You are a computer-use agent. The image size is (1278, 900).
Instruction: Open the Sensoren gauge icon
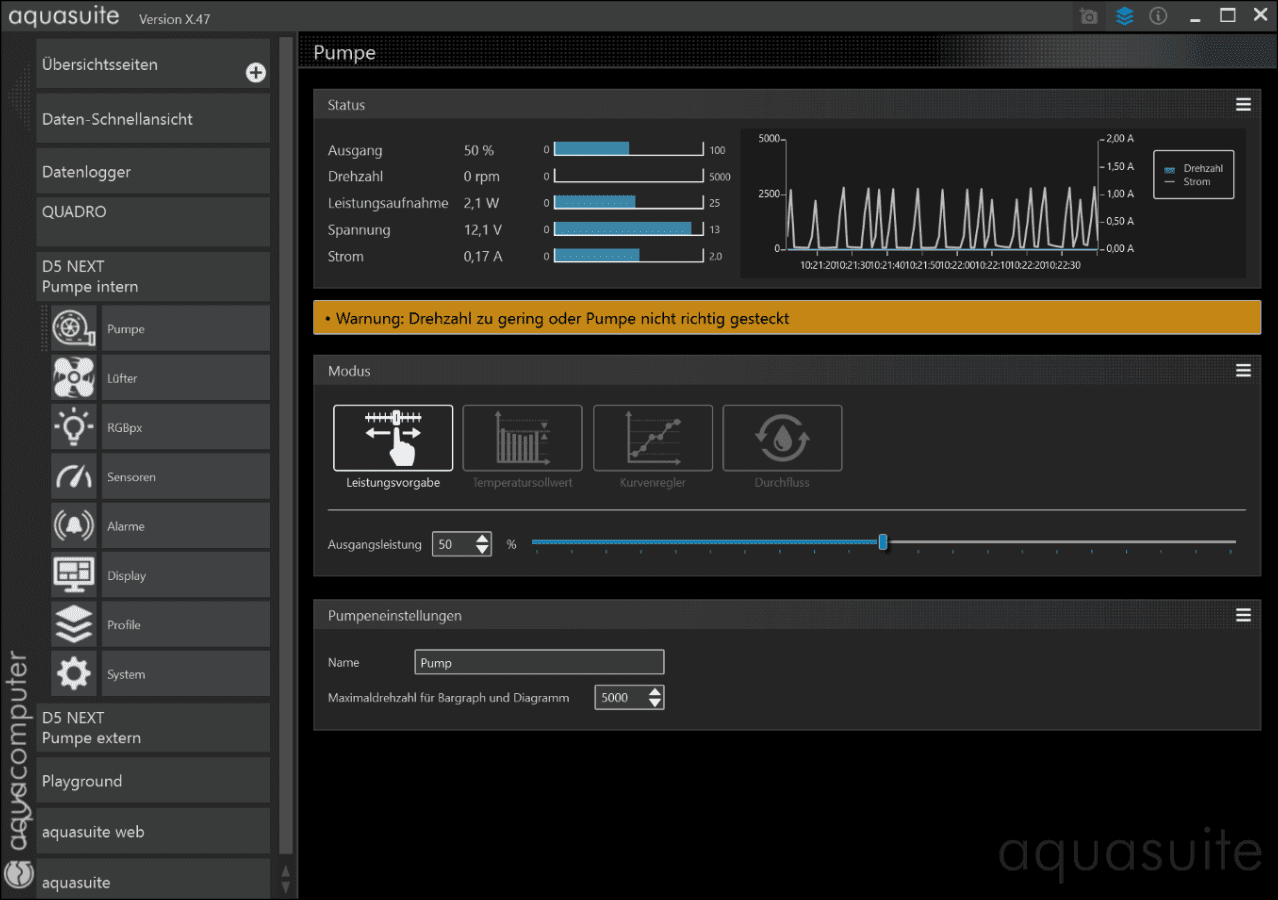click(x=74, y=477)
